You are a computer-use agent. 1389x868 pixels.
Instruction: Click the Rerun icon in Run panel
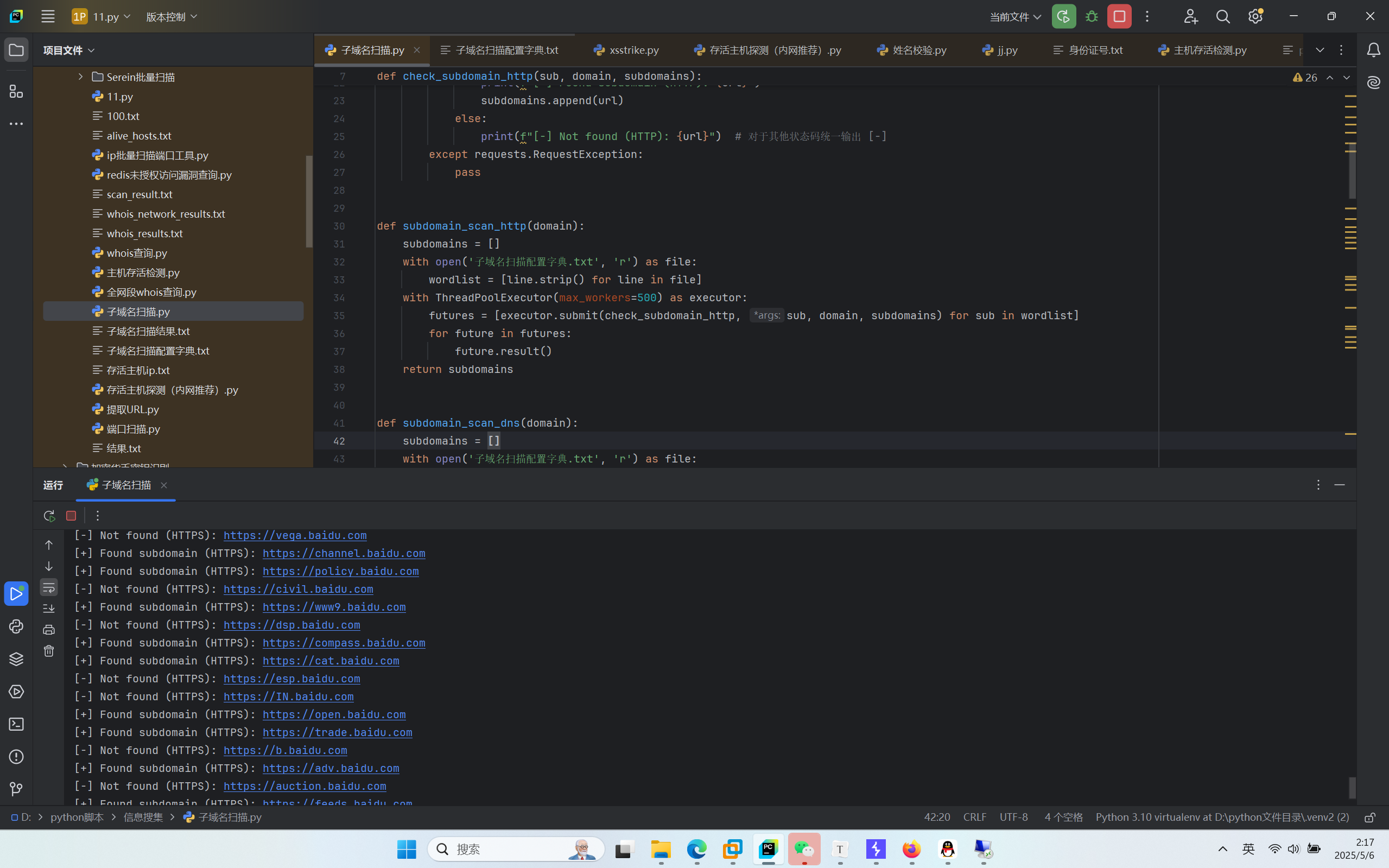click(49, 516)
